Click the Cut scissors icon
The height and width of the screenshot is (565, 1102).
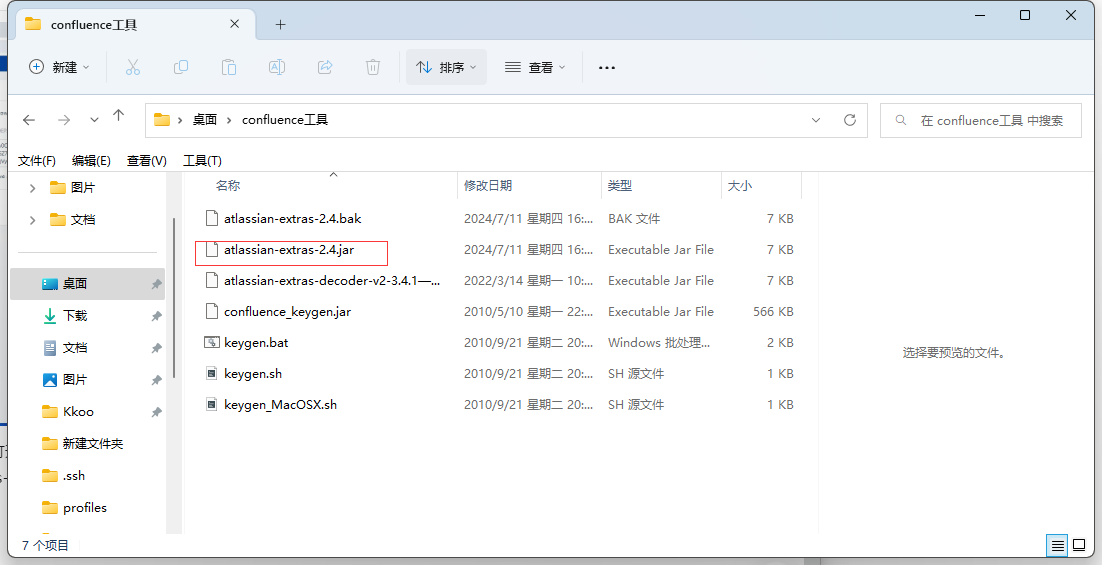(133, 67)
